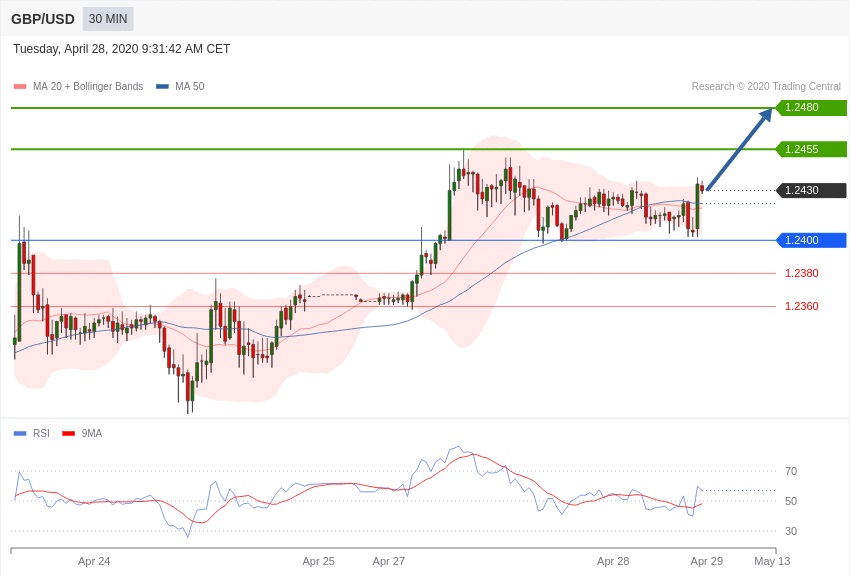The image size is (850, 576).
Task: Click the Apr 24 date axis label
Action: 94,561
